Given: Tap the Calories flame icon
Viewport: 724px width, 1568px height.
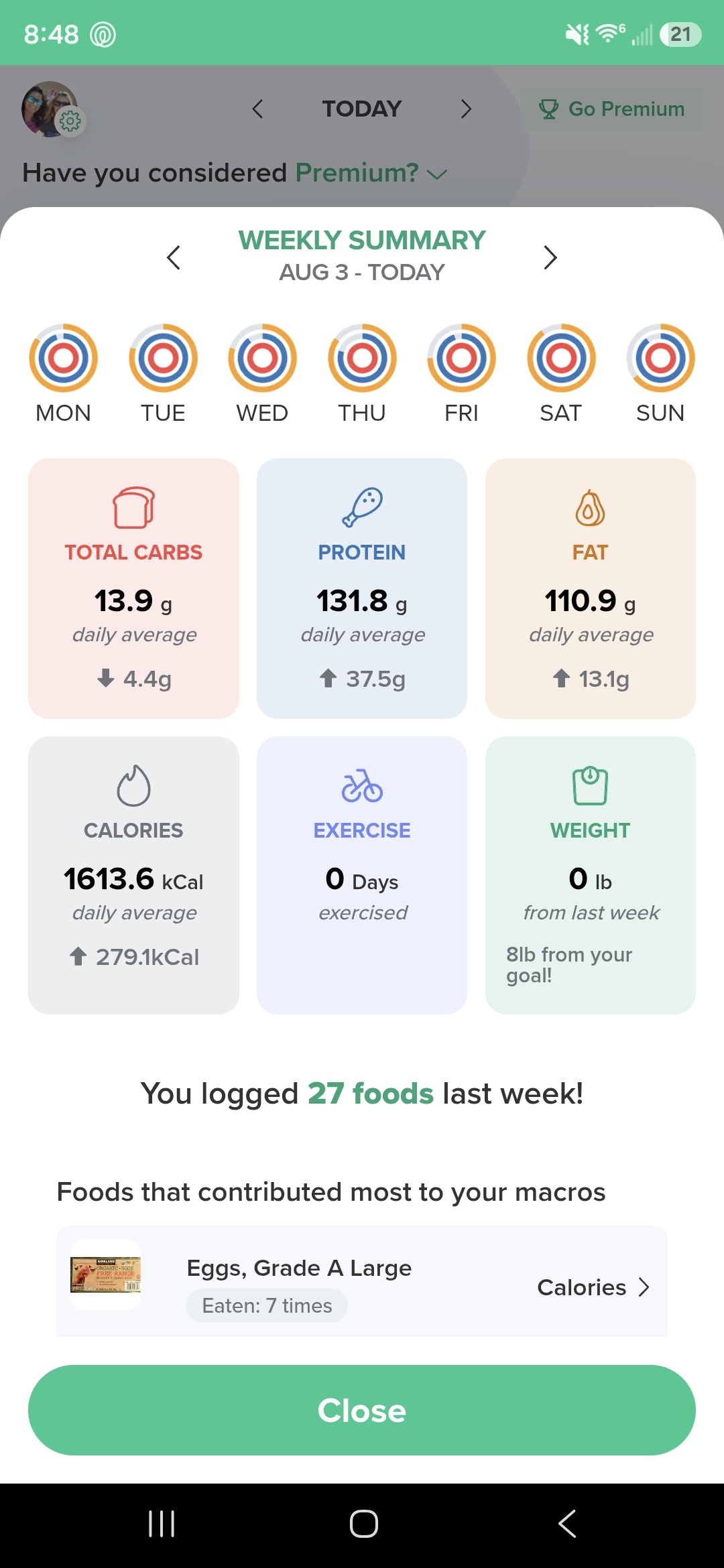Looking at the screenshot, I should coord(133,785).
